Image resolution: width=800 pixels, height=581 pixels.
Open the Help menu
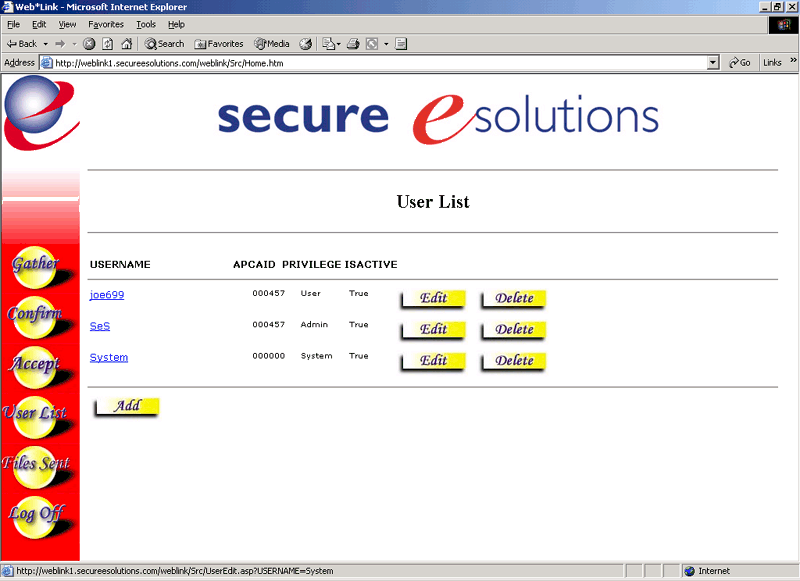click(176, 24)
